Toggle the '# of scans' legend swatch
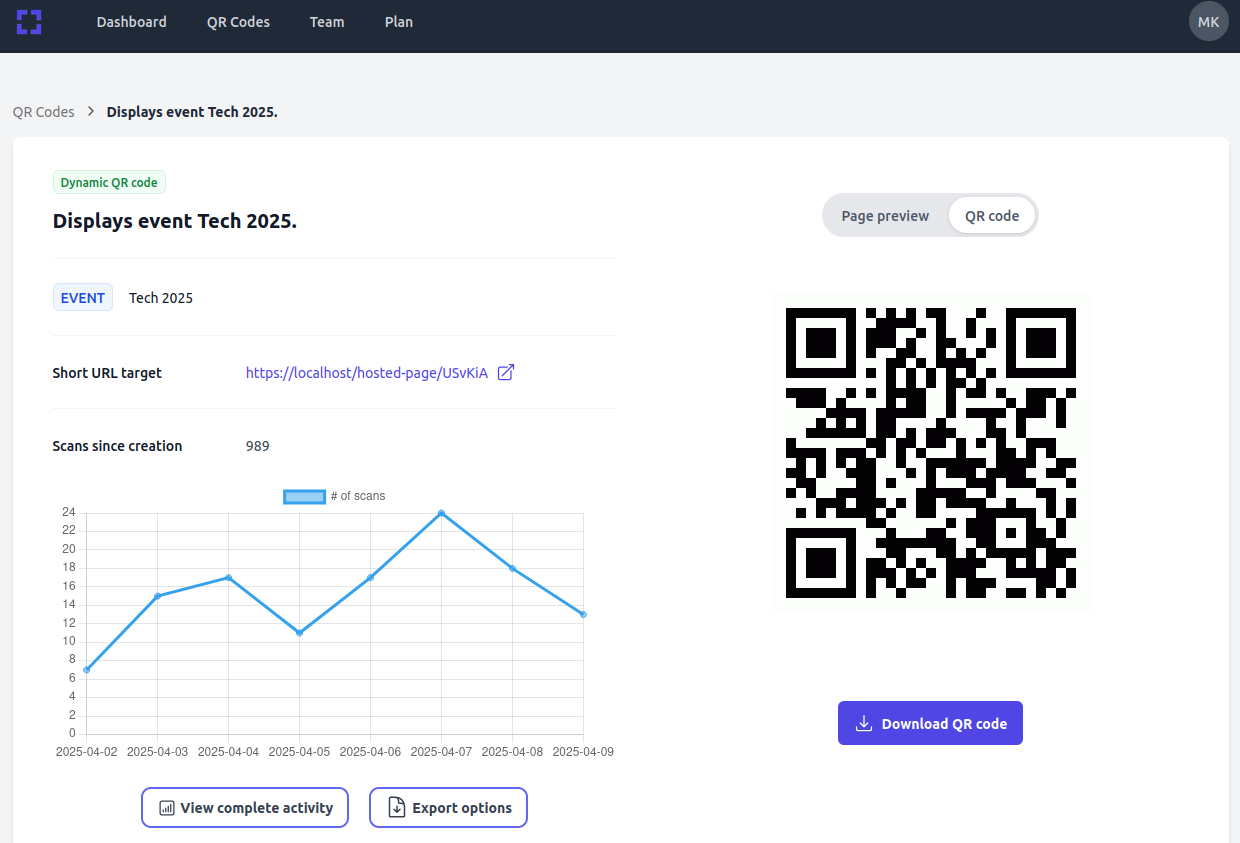This screenshot has width=1240, height=843. pyautogui.click(x=305, y=496)
